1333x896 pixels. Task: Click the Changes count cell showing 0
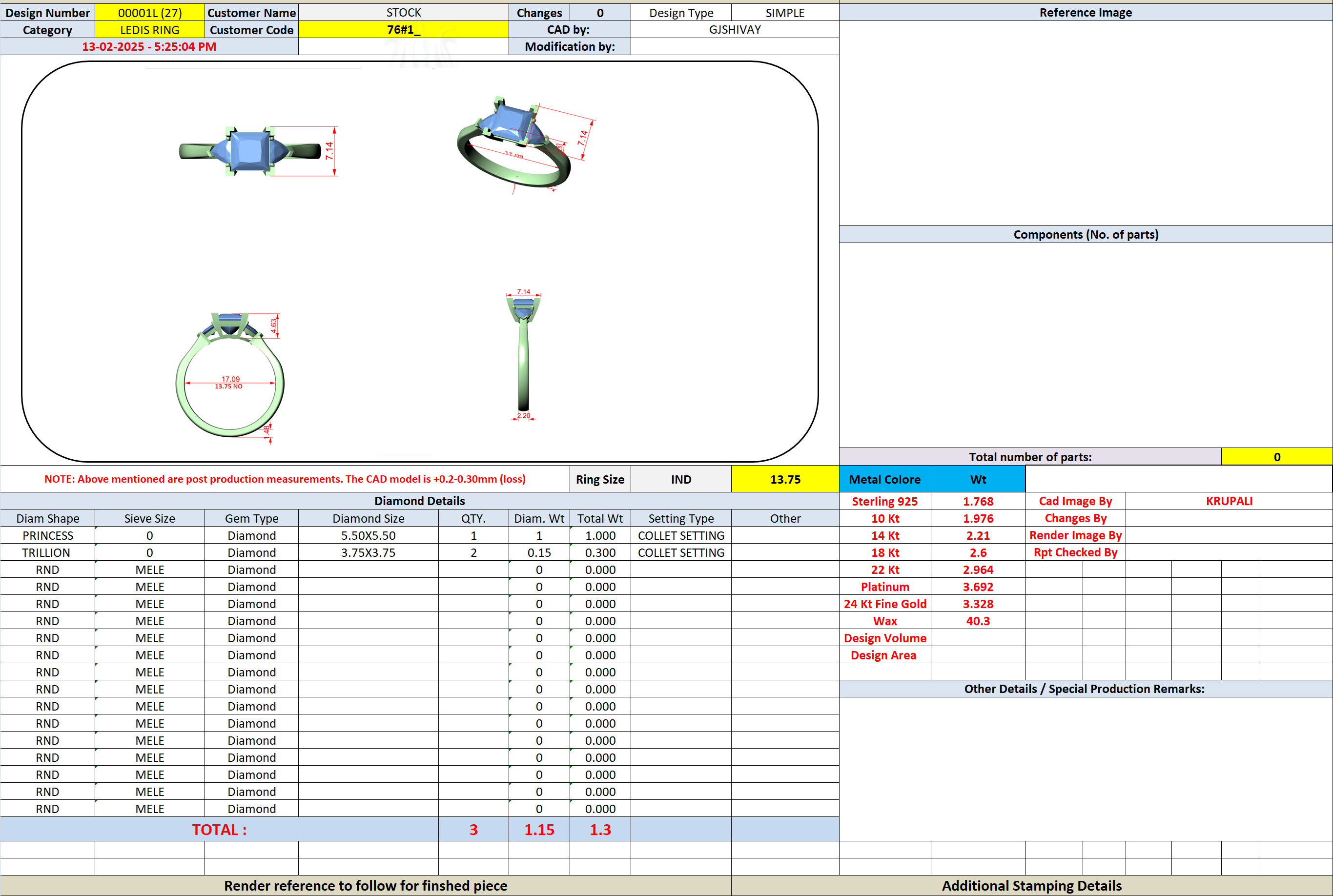[x=600, y=13]
